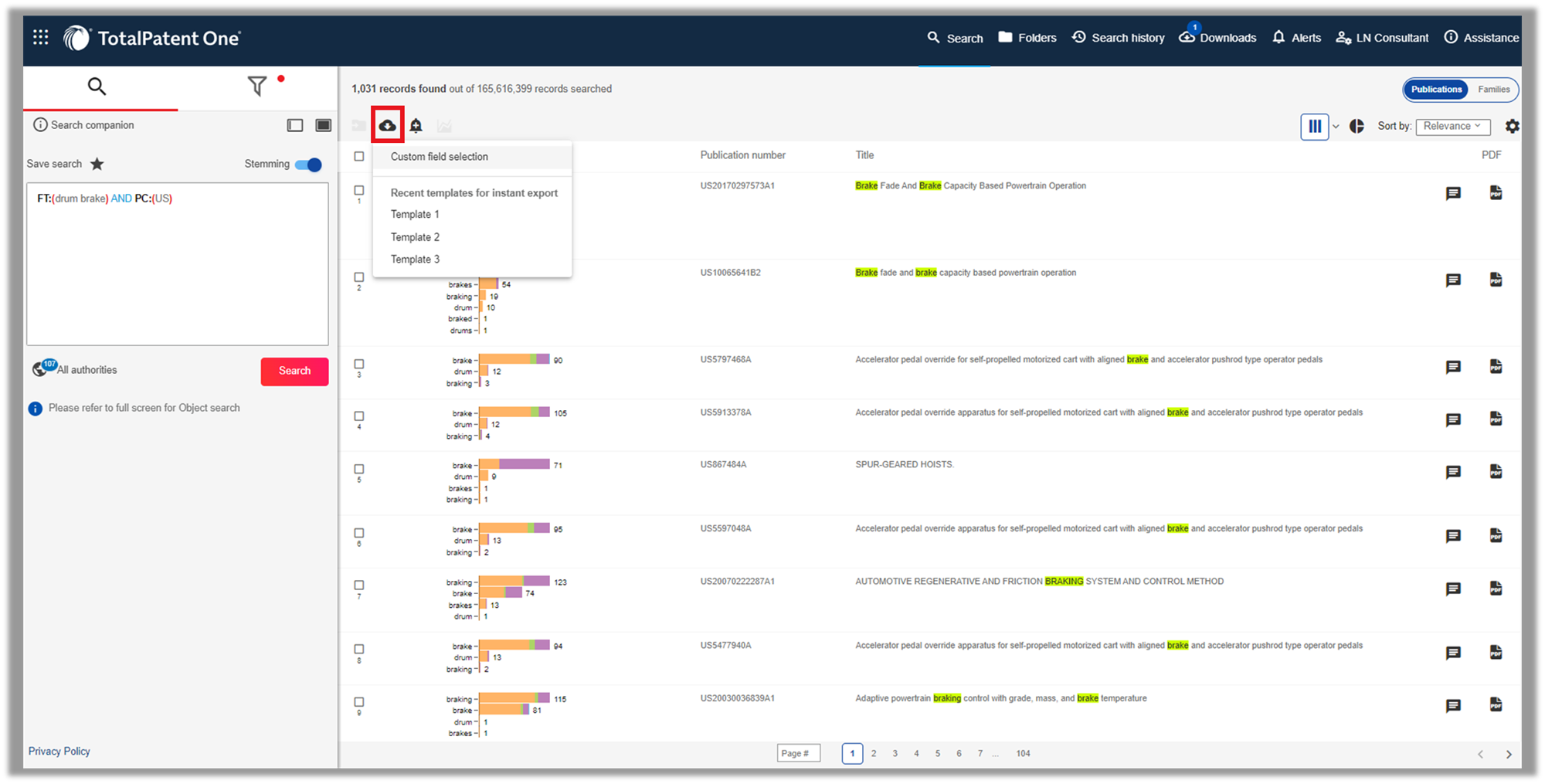
Task: Click the Search companion info icon
Action: coord(40,125)
